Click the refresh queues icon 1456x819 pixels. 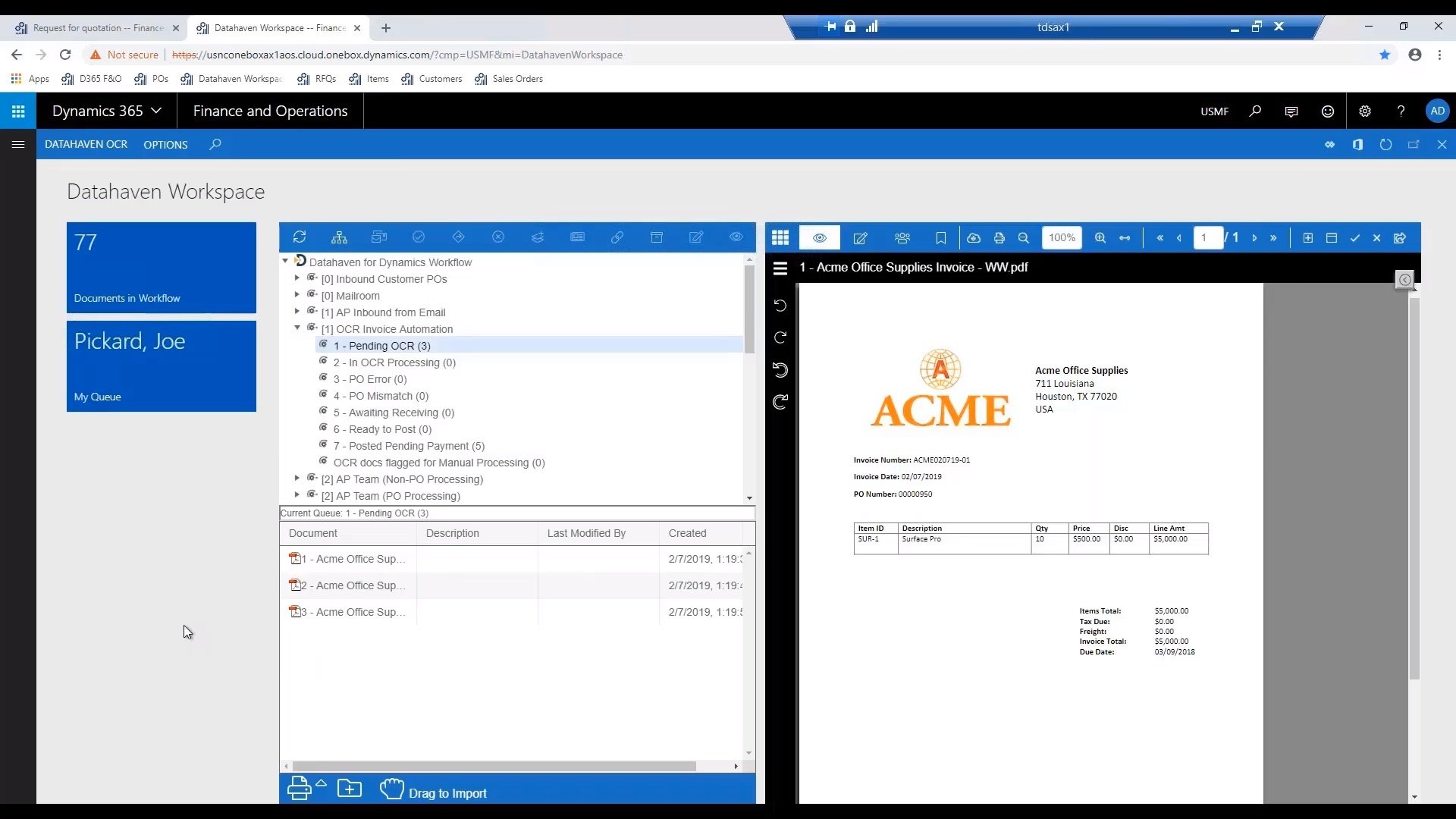(300, 237)
